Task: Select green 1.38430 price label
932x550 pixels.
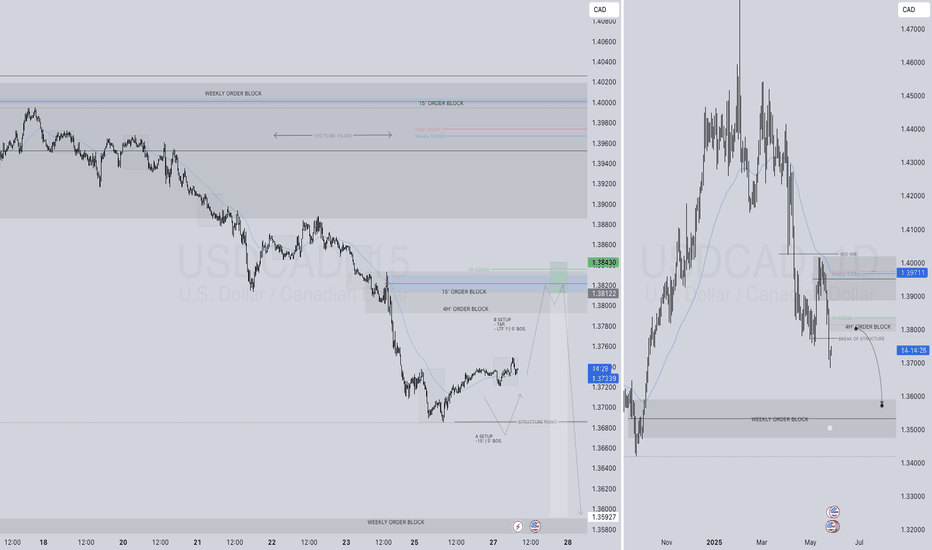Action: point(603,262)
